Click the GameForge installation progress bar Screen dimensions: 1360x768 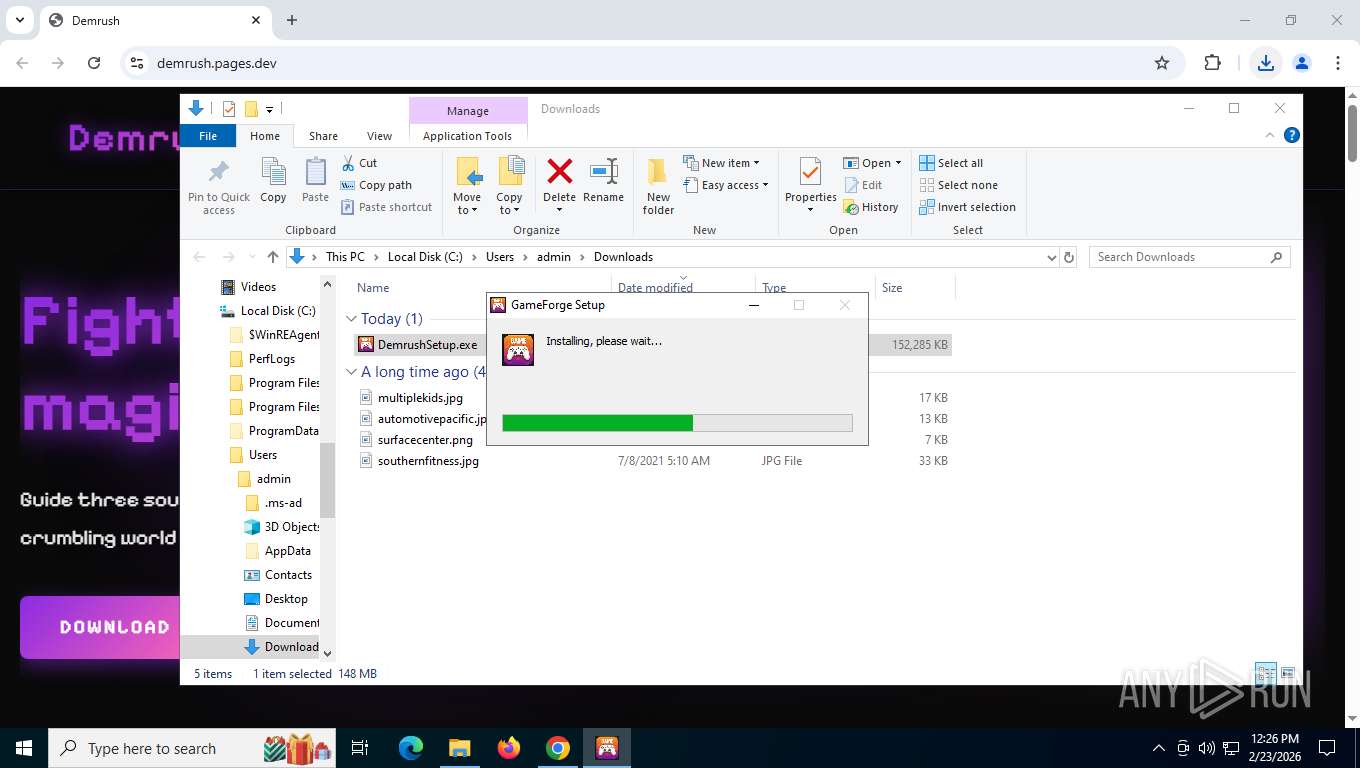click(677, 423)
